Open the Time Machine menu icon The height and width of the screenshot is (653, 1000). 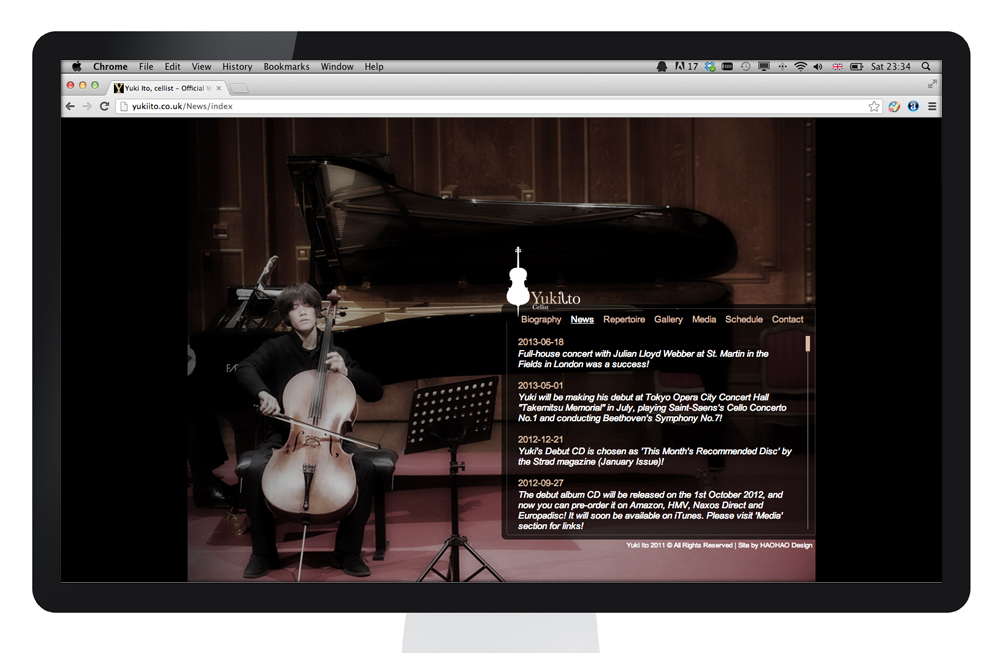(x=746, y=66)
